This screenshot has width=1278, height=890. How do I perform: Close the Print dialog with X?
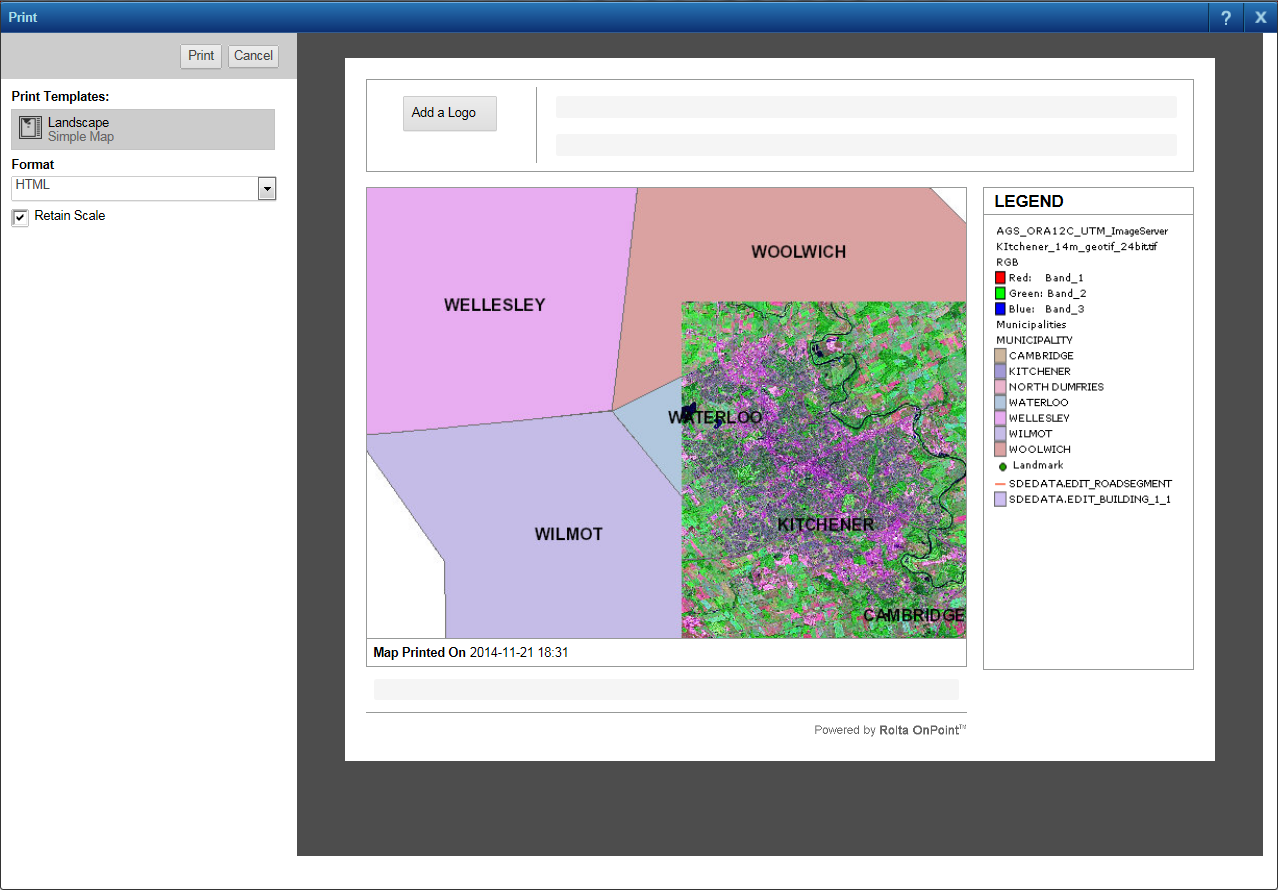click(x=1261, y=17)
